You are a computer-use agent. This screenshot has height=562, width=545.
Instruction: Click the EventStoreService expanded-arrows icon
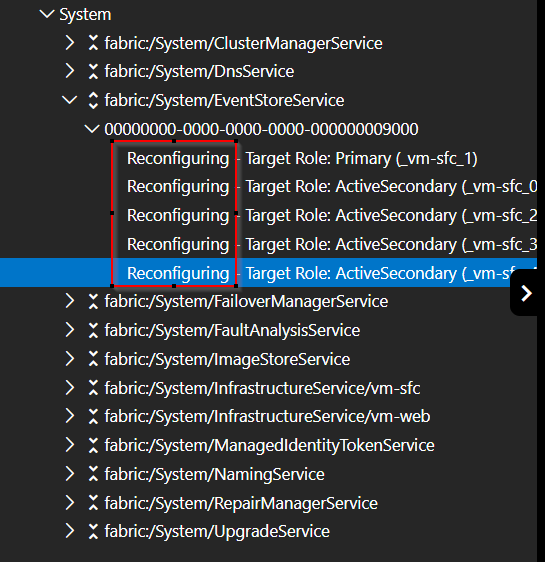coord(93,100)
